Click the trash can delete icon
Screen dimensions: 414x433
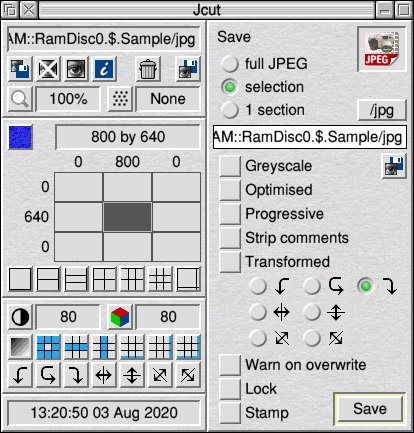(x=148, y=69)
